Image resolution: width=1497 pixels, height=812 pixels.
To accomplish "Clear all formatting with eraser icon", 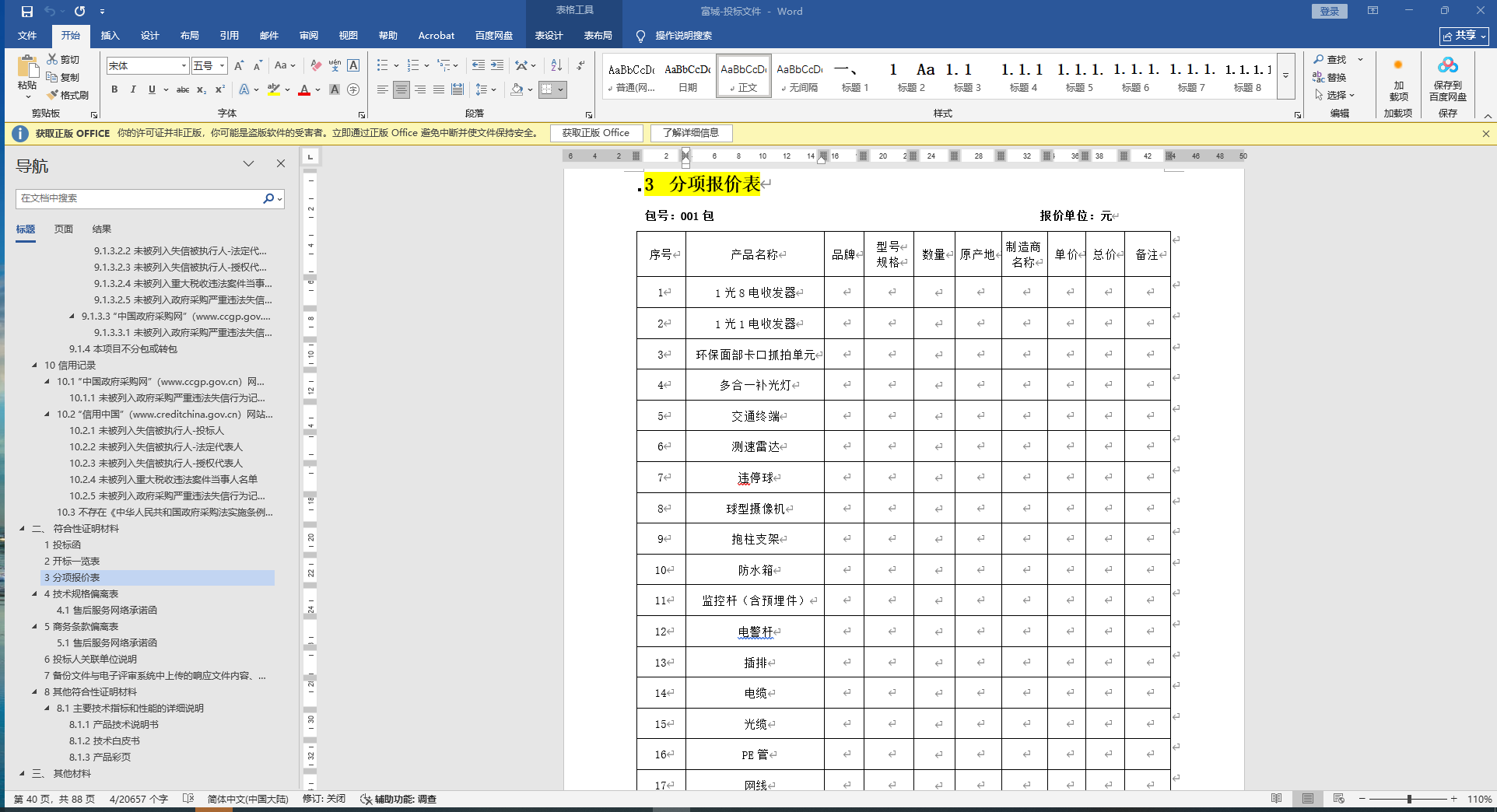I will [316, 65].
